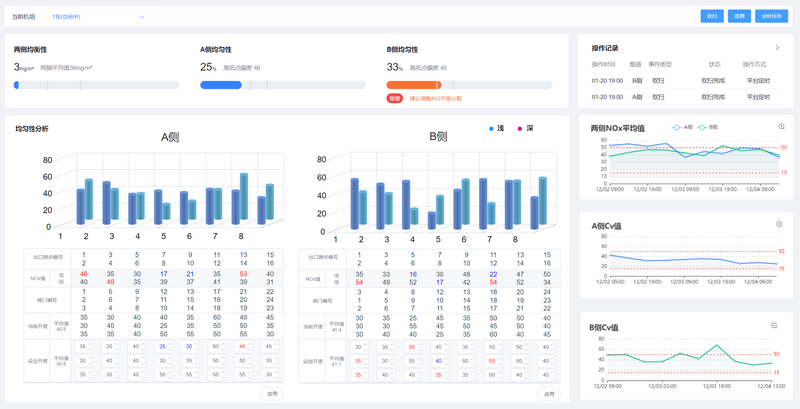800x409 pixels.
Task: Toggle the A侧 series in NOx chart legend
Action: coord(684,128)
